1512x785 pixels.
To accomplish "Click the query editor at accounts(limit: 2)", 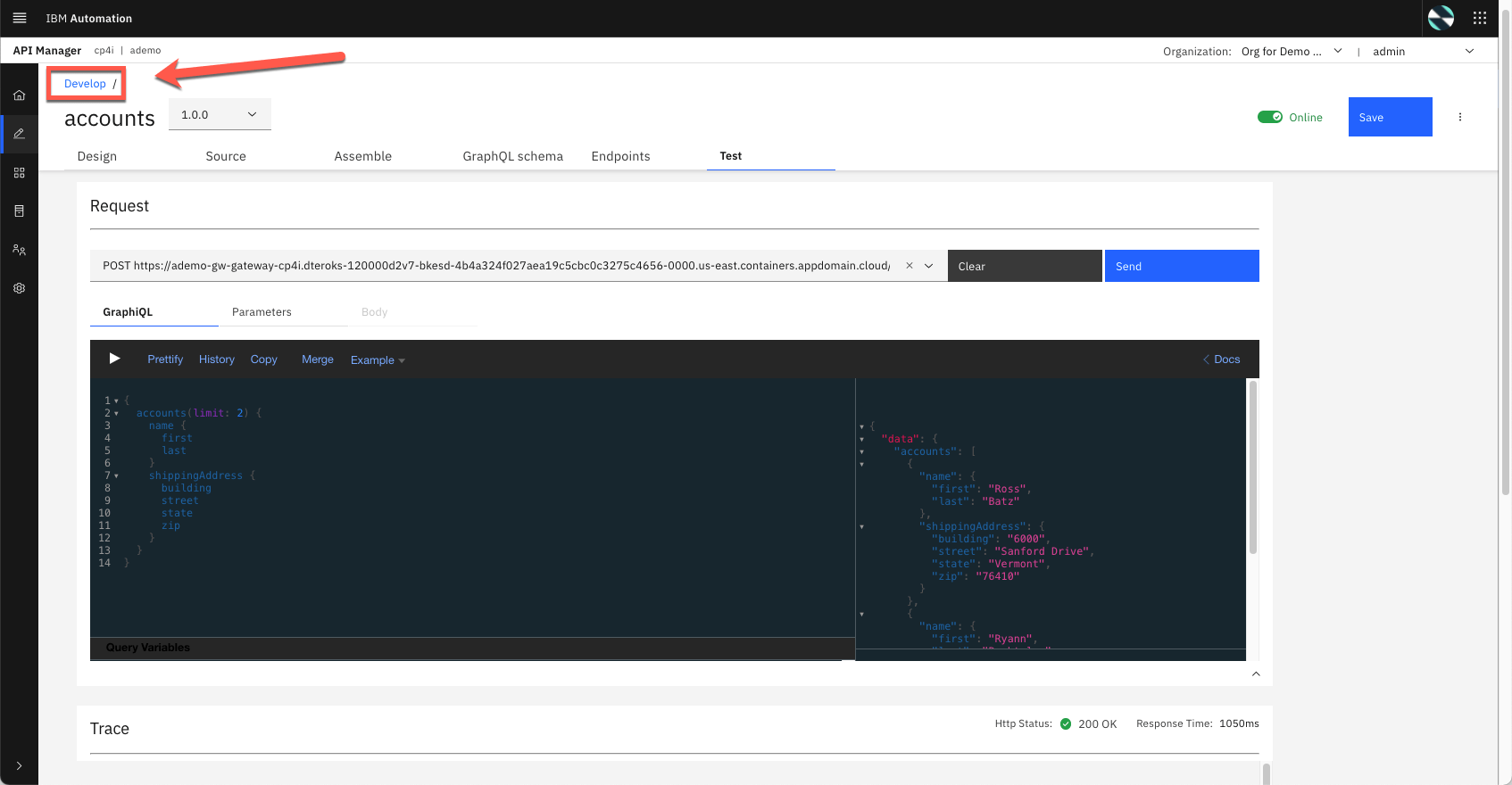I will point(198,413).
